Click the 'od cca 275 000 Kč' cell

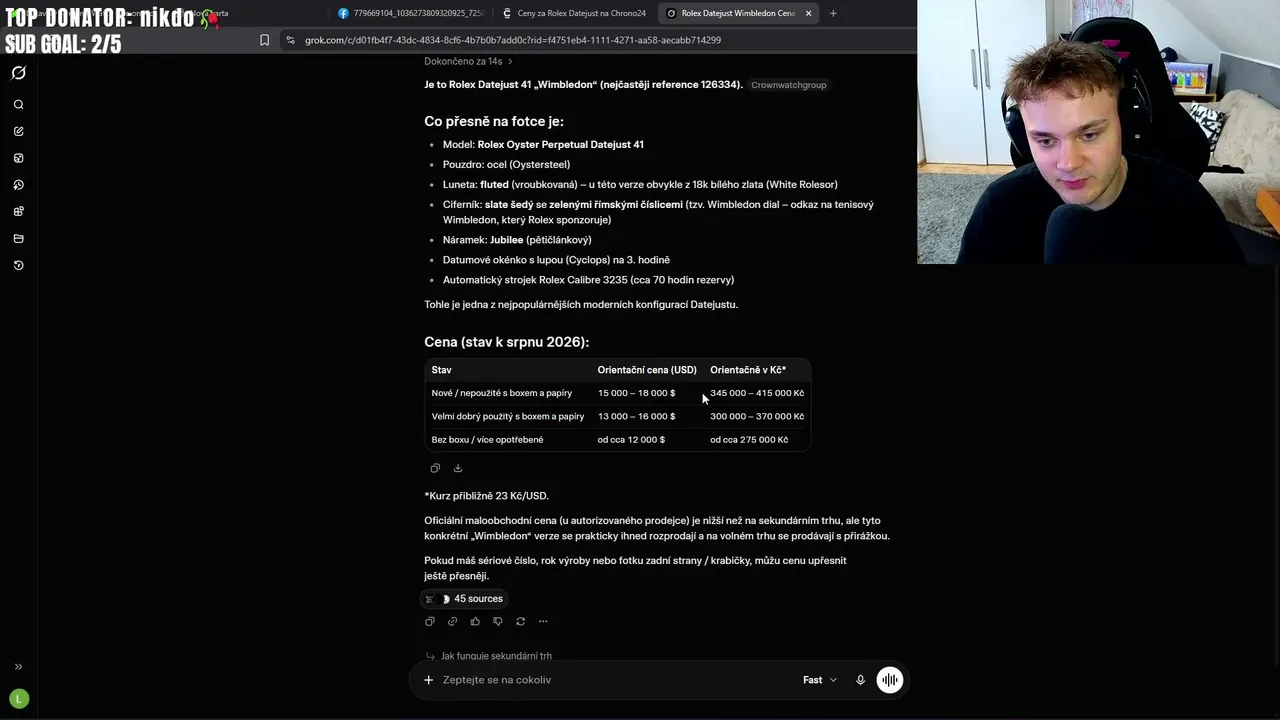(x=749, y=440)
